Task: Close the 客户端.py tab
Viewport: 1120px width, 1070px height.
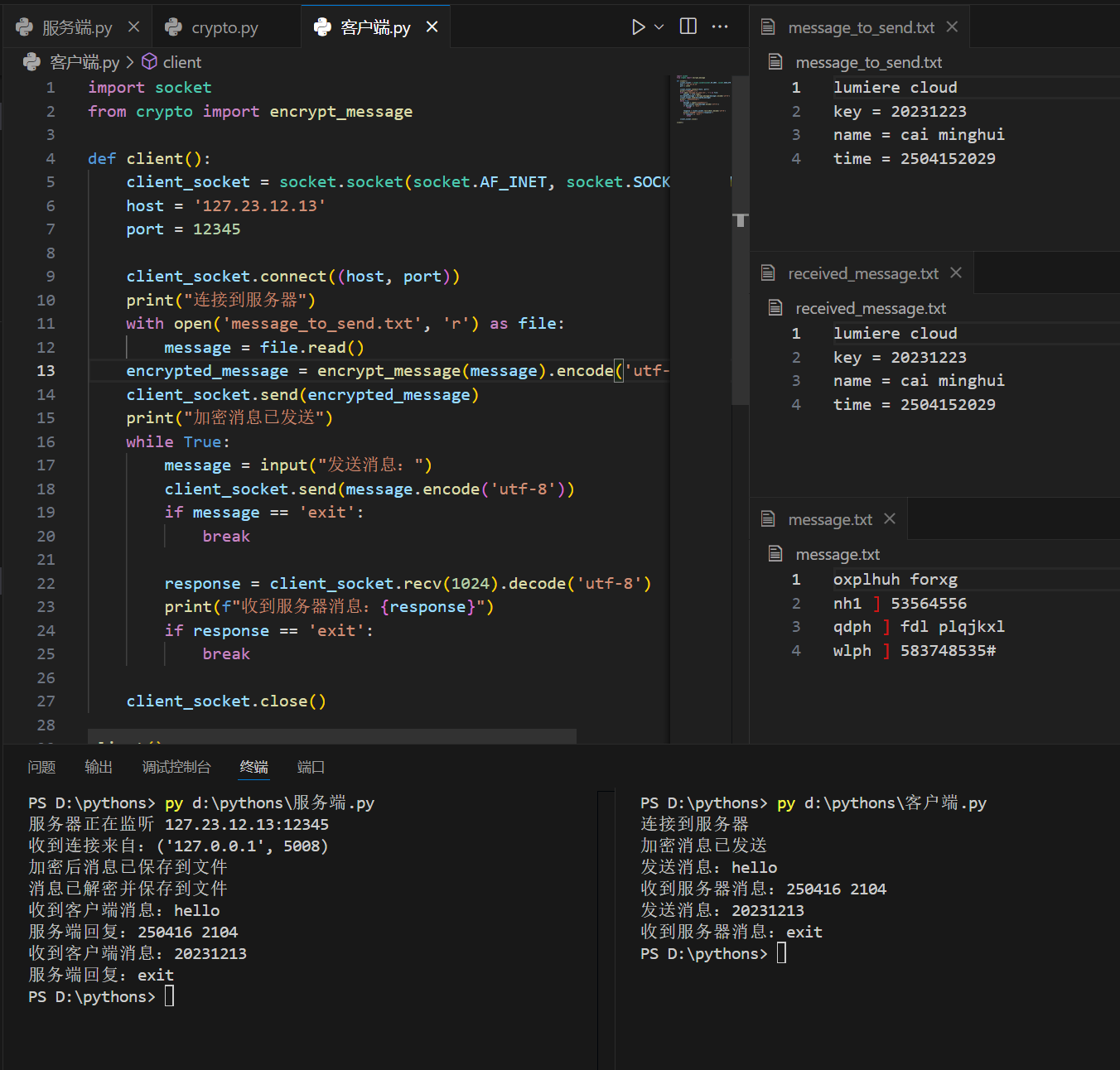Action: (x=432, y=27)
